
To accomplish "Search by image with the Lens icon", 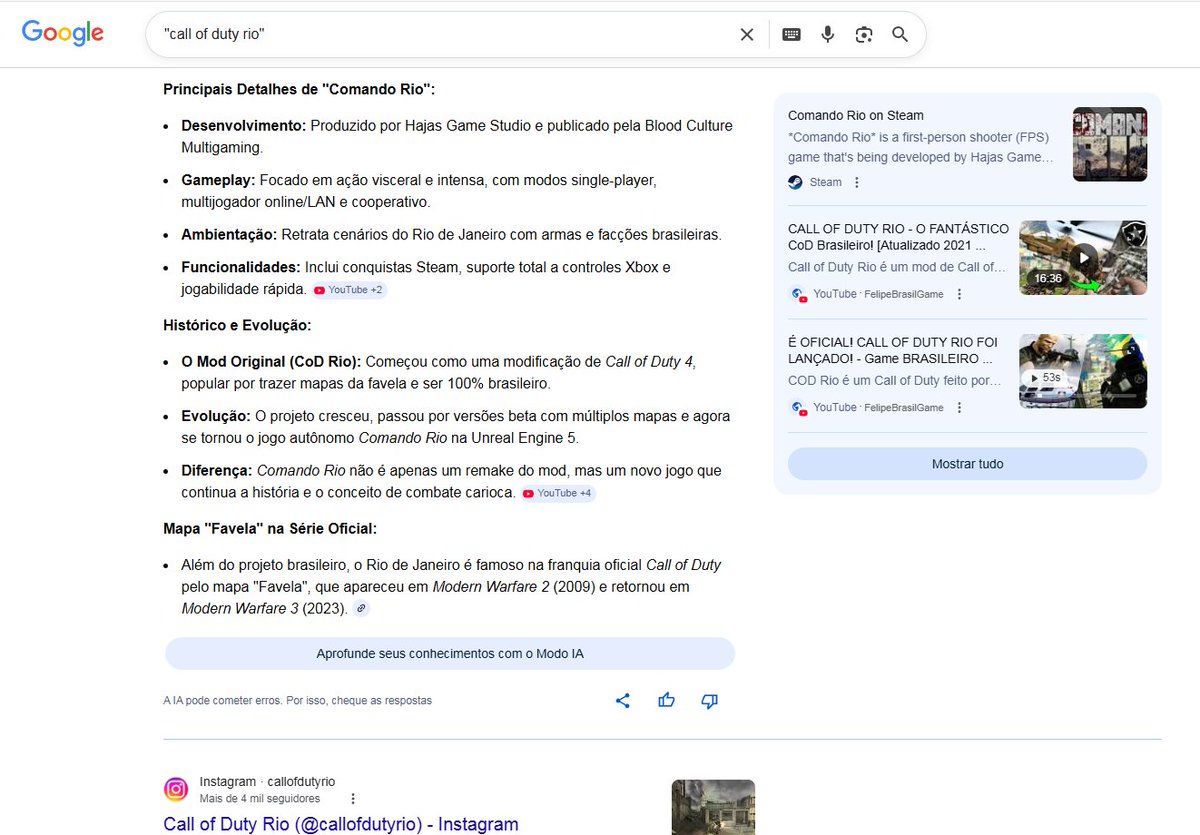I will 864,35.
